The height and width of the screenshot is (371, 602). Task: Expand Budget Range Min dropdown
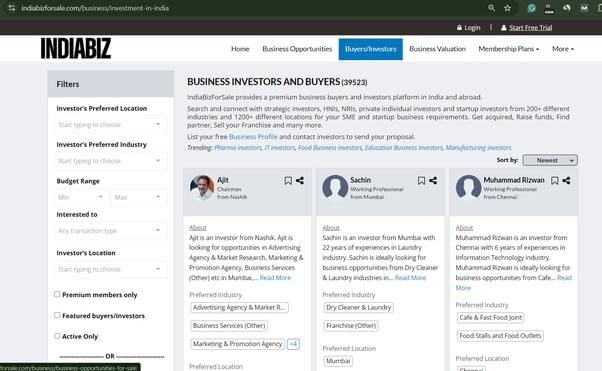tap(81, 197)
